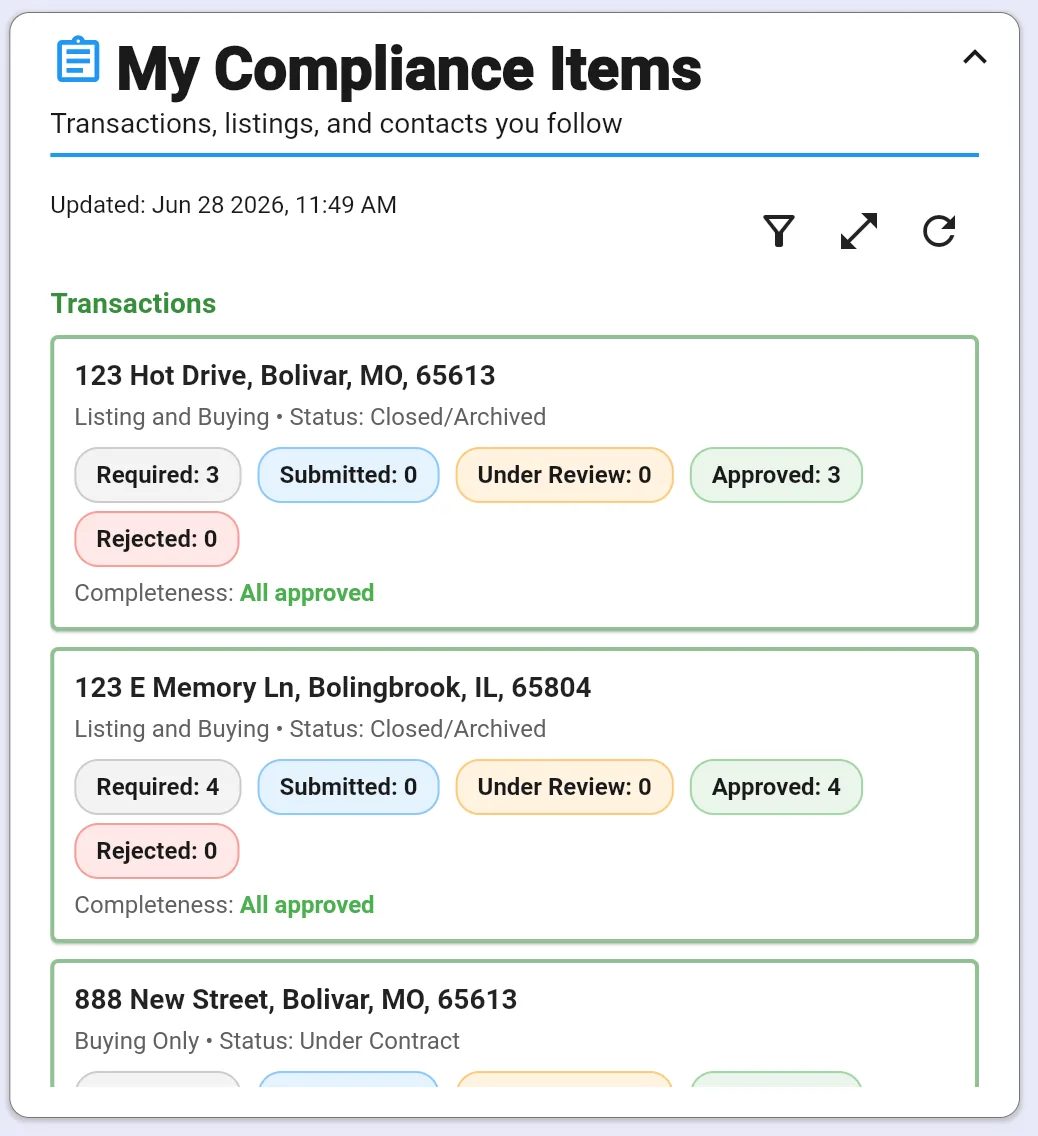Click the clipboard icon beside My Compliance Items
Image resolution: width=1038 pixels, height=1136 pixels.
pyautogui.click(x=78, y=59)
